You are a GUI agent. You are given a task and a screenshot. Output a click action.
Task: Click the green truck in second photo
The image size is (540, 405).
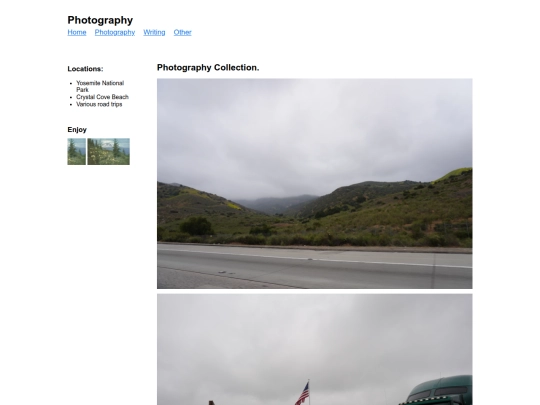tap(437, 391)
